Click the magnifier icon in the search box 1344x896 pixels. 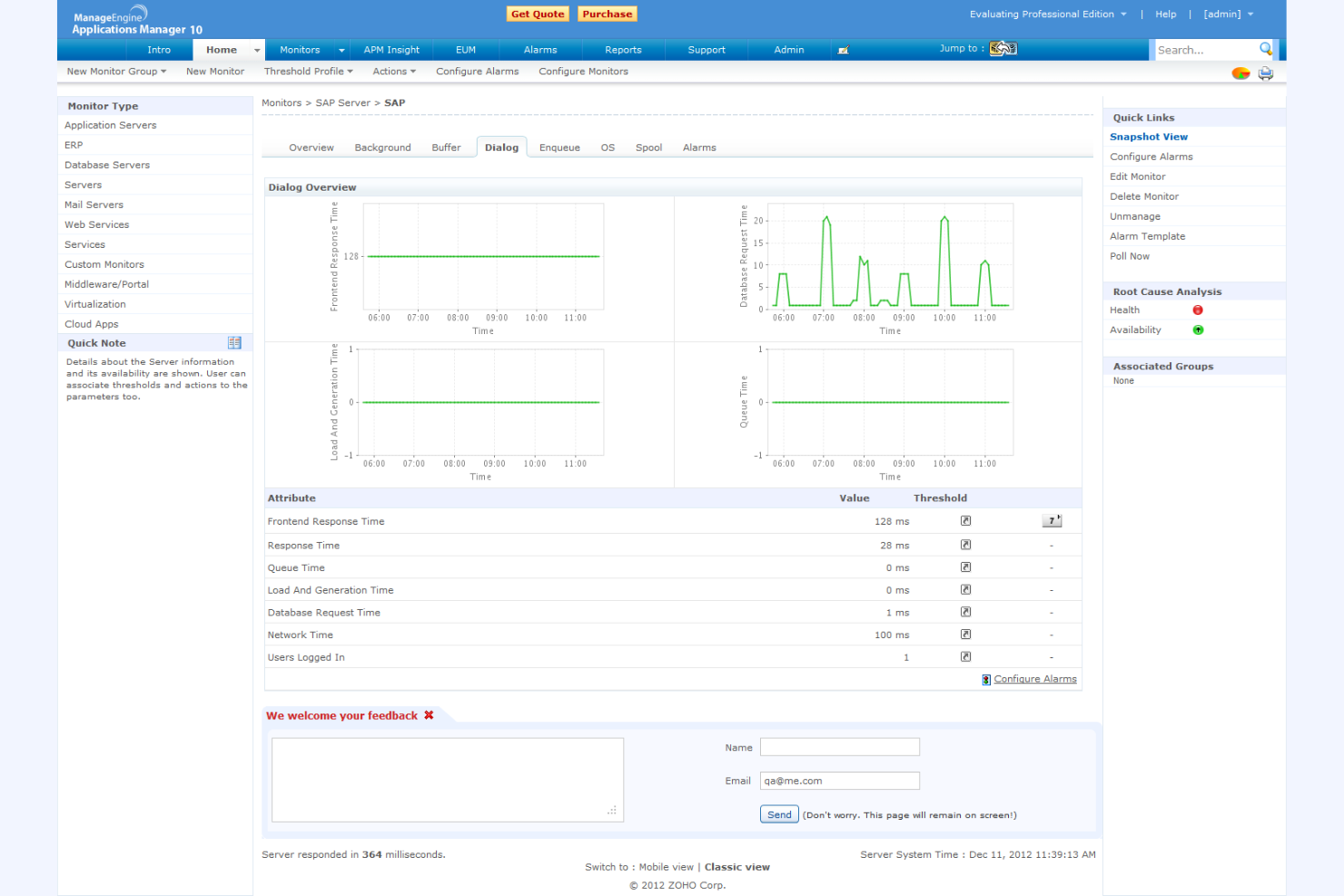coord(1266,49)
